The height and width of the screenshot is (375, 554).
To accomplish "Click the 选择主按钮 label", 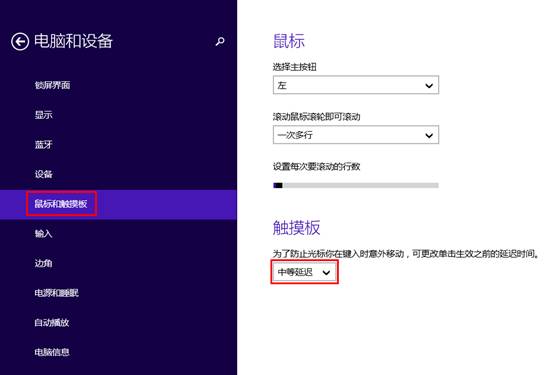I will (x=295, y=67).
